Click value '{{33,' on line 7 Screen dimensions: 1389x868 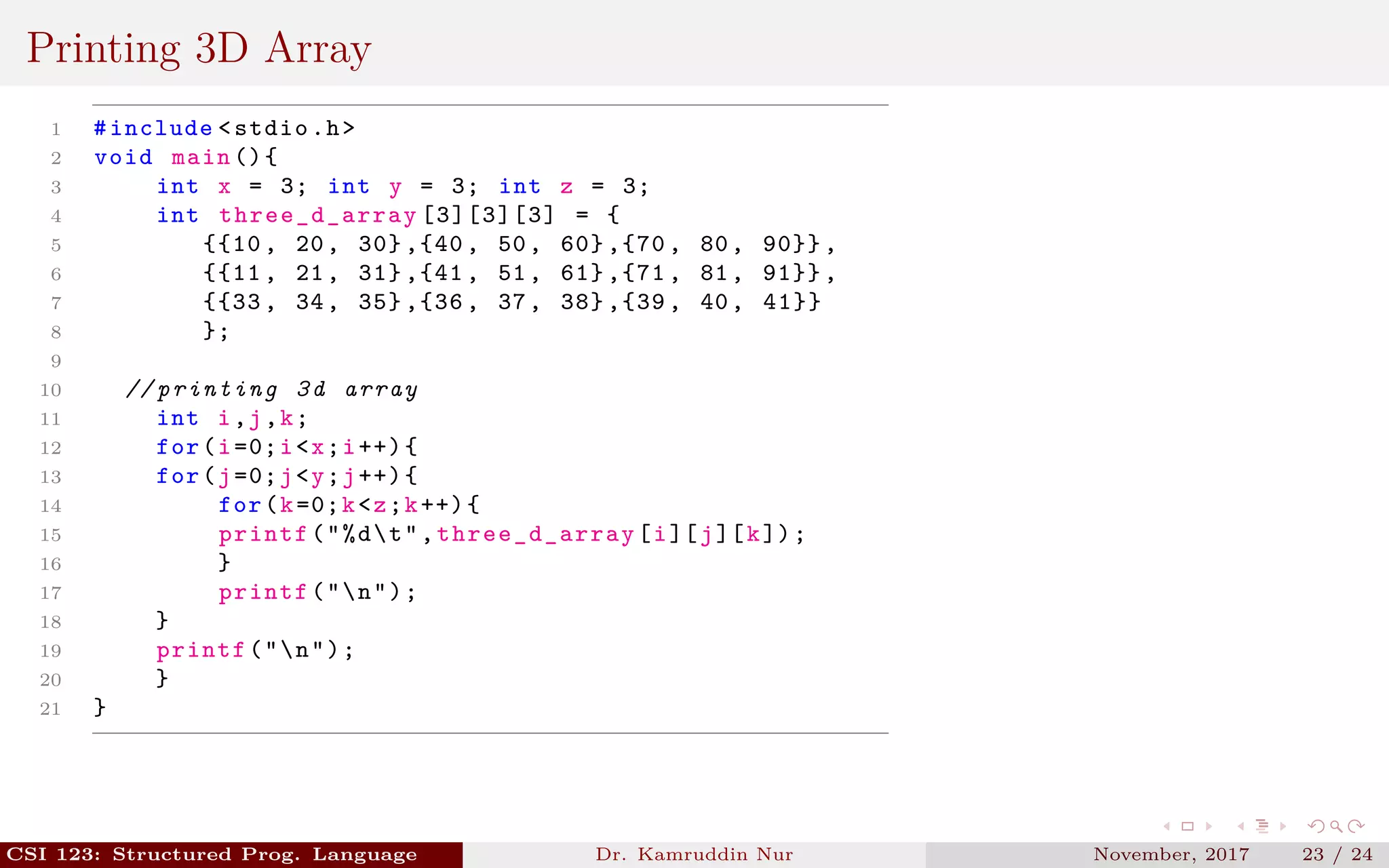coord(239,302)
